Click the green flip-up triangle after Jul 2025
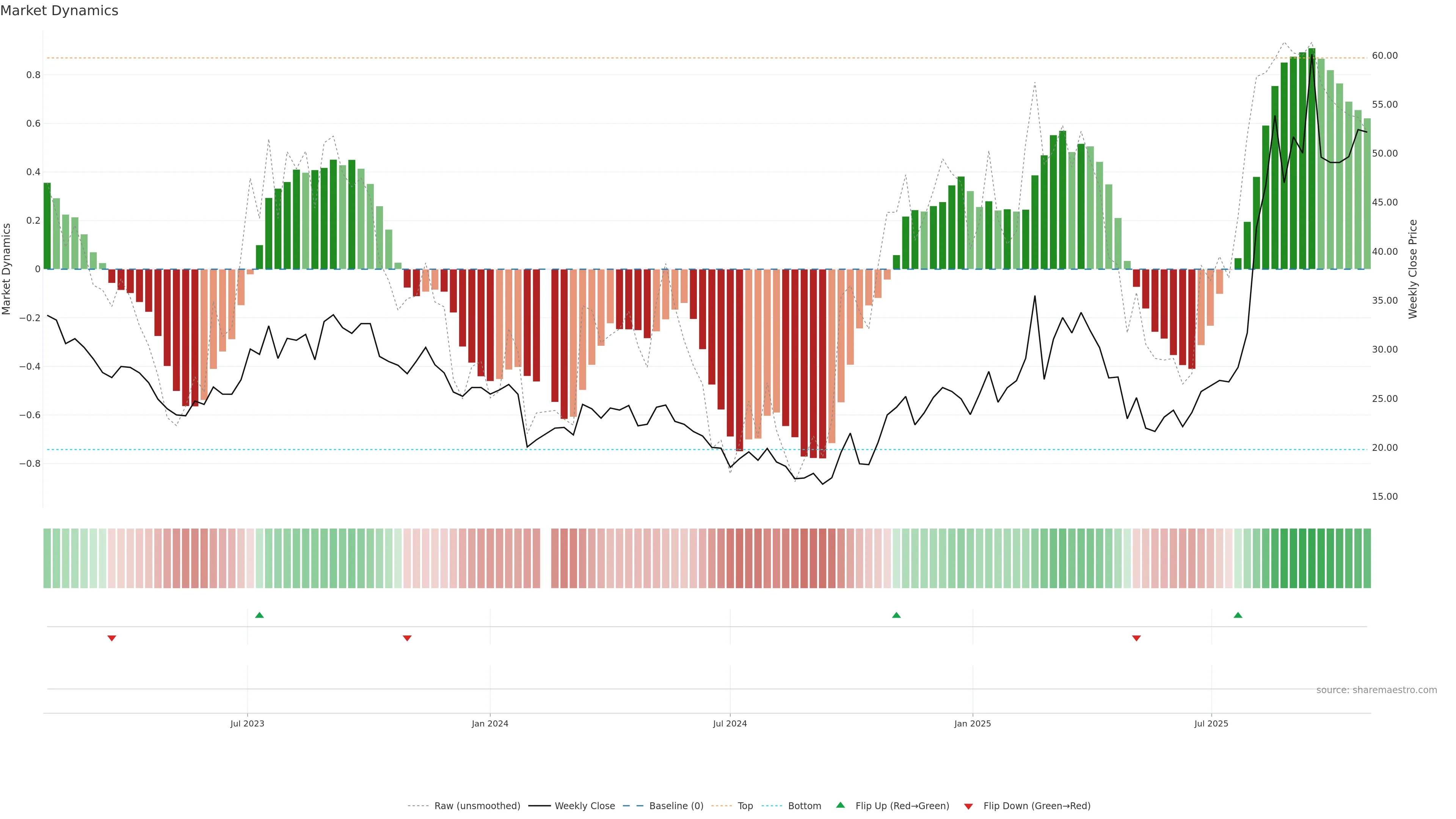 coord(1238,615)
